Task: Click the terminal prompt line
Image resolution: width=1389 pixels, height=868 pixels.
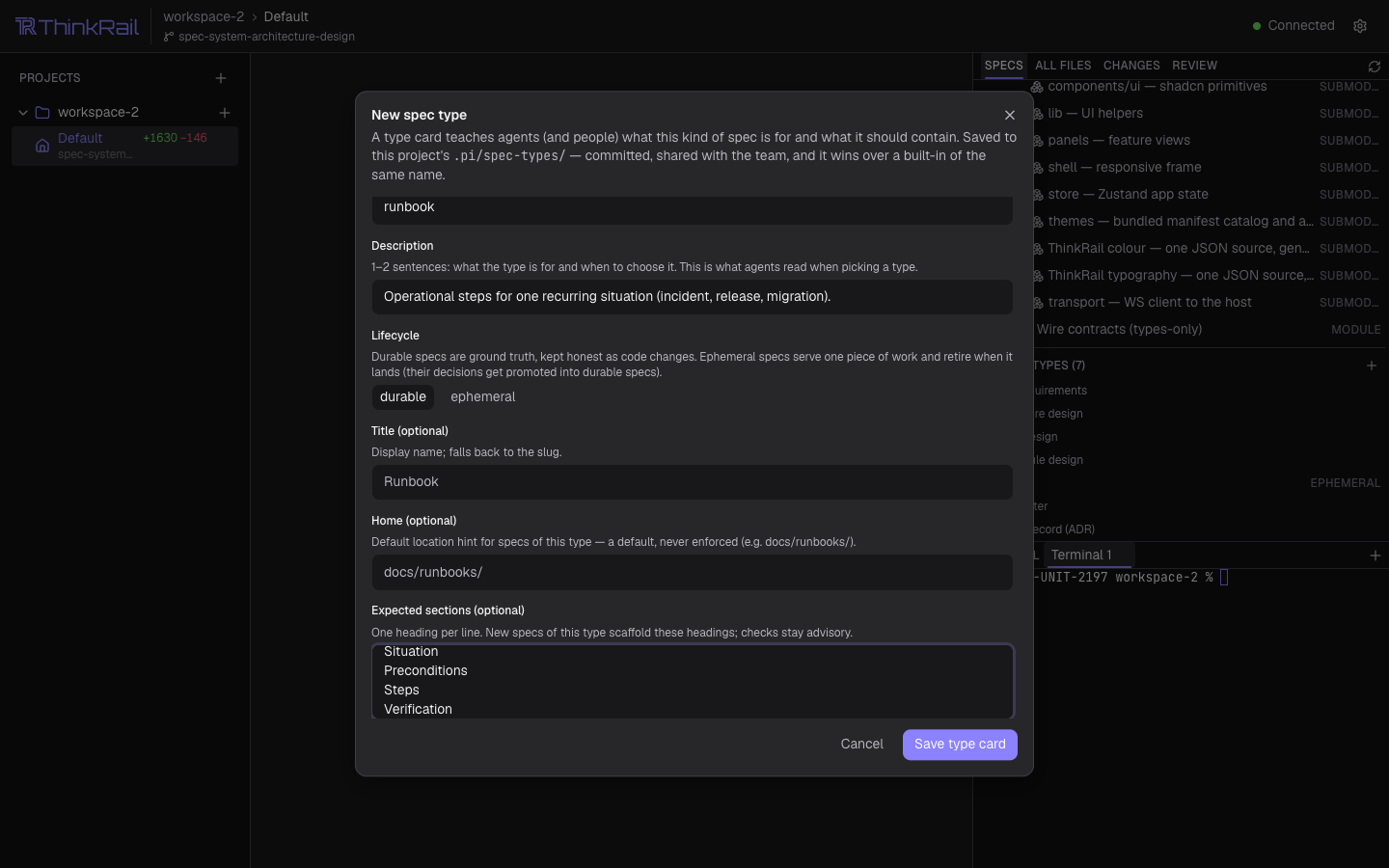Action: [x=1130, y=578]
